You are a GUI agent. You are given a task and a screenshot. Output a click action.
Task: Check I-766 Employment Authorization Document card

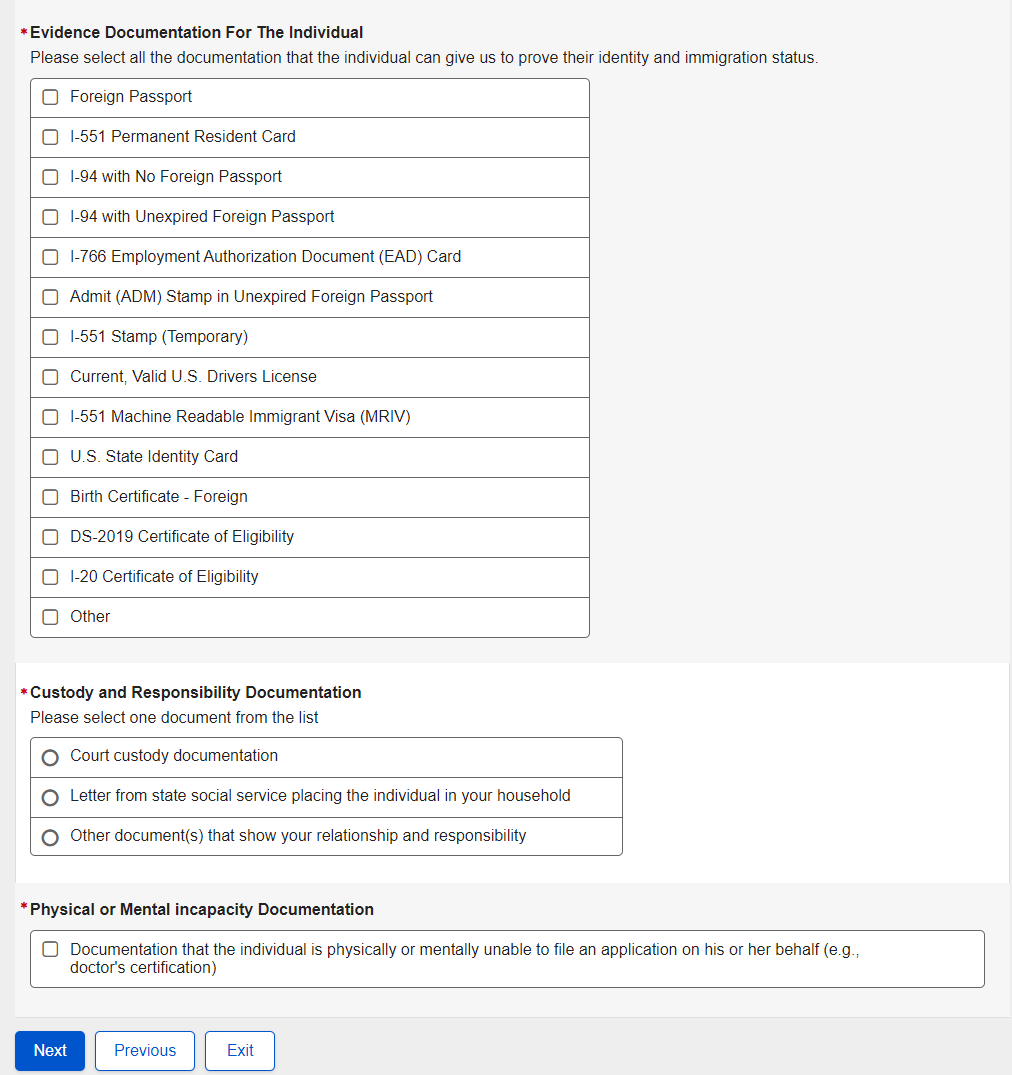coord(50,257)
